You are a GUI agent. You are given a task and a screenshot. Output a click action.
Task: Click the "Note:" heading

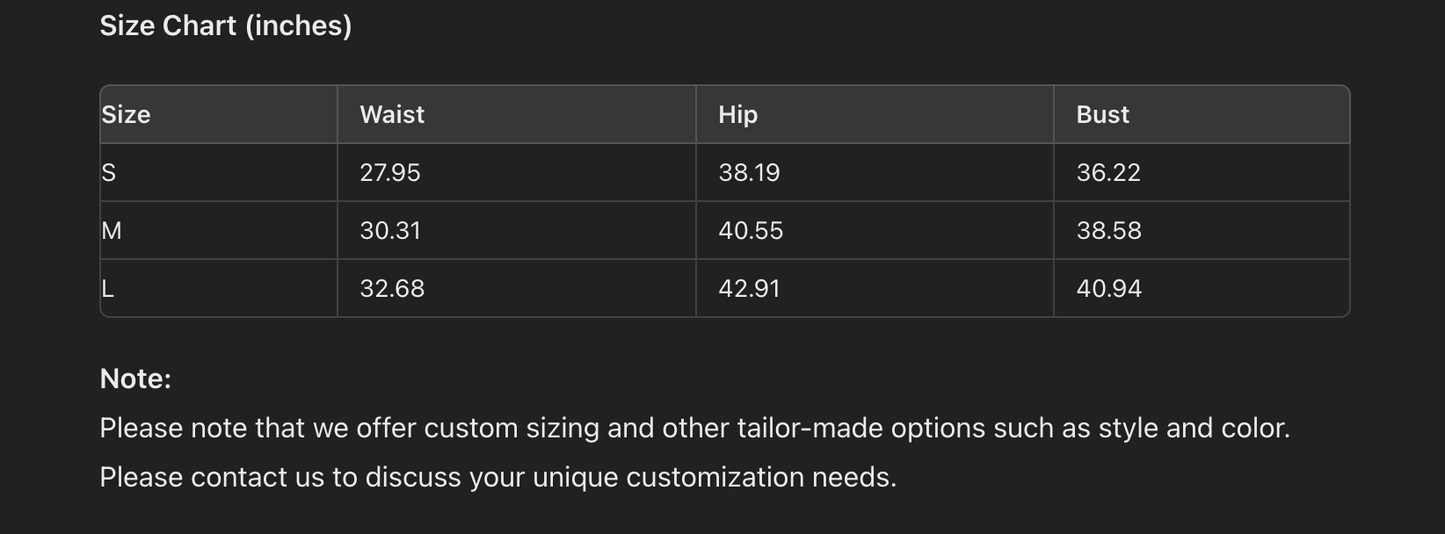(x=136, y=379)
